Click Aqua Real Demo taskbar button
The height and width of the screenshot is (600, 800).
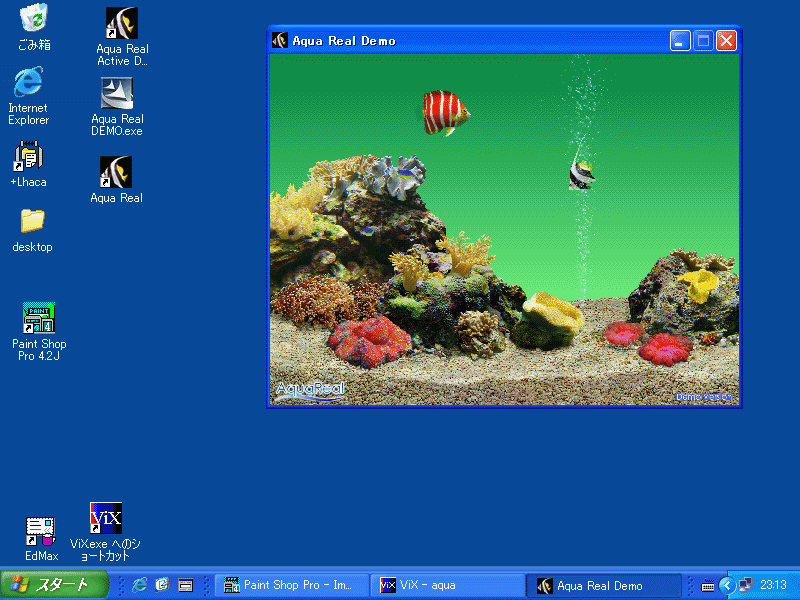(x=606, y=585)
